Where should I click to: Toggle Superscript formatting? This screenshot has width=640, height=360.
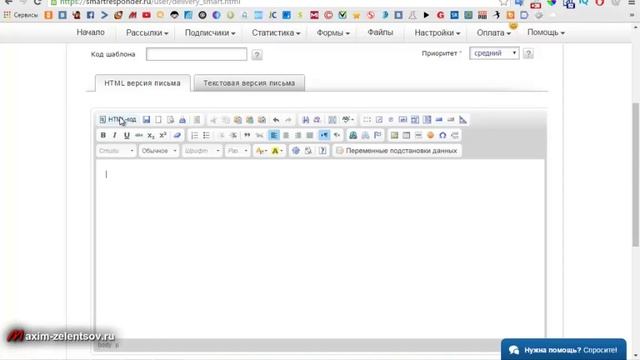[x=163, y=135]
